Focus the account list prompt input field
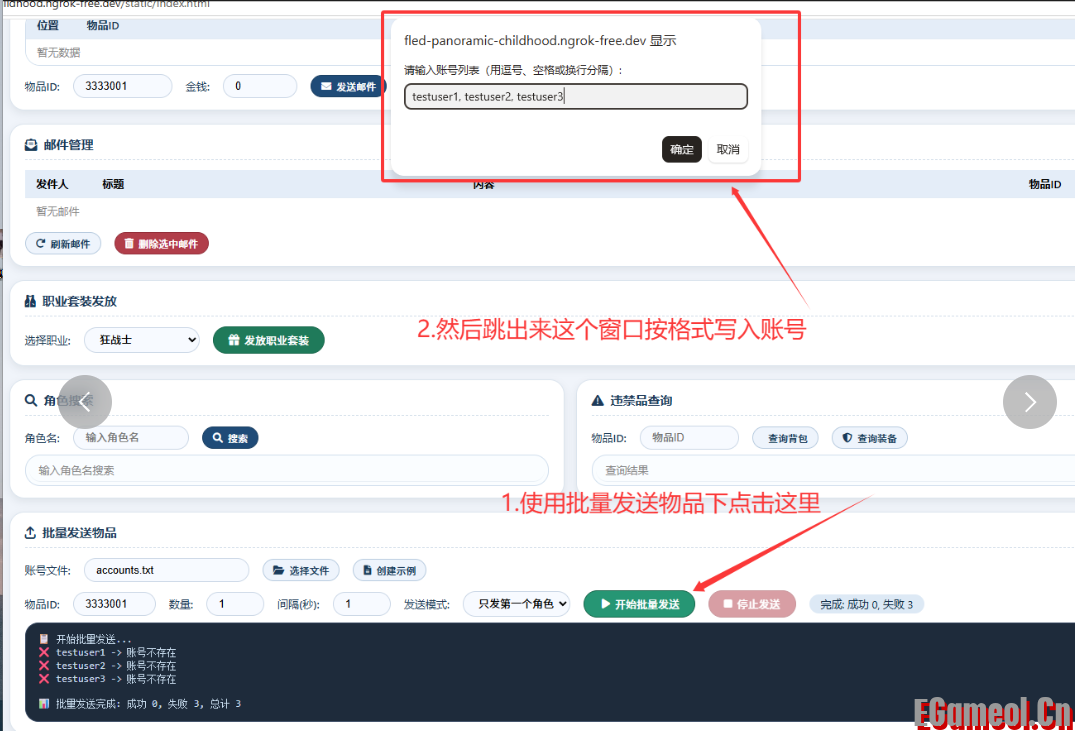Screen dimensions: 1075x731 [576, 97]
